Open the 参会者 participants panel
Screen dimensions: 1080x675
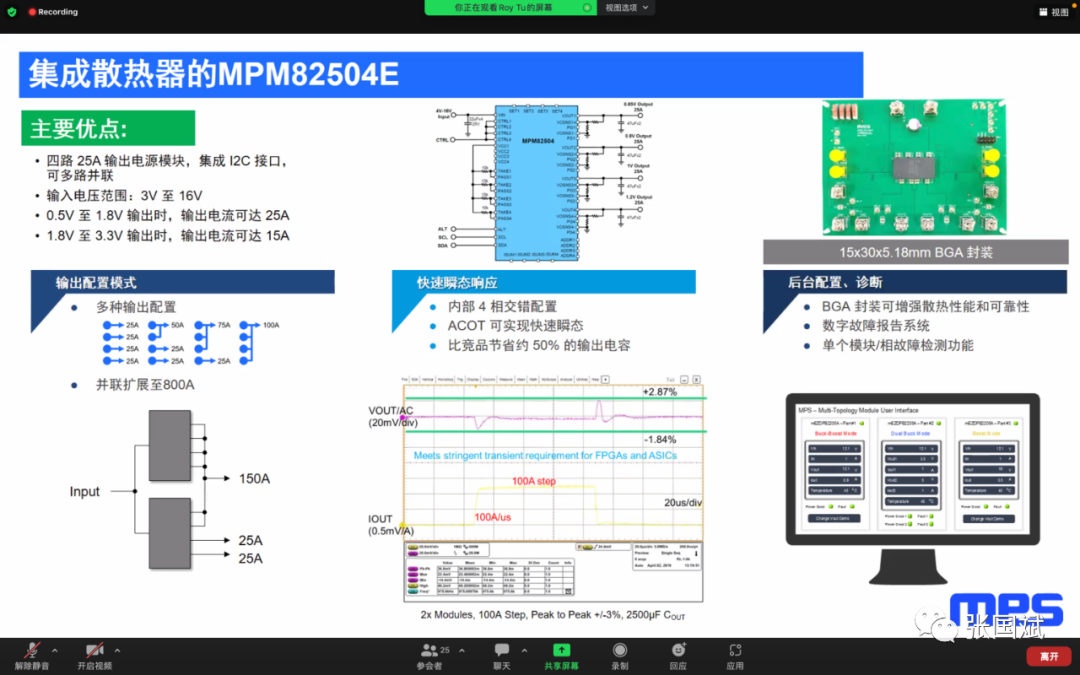[x=429, y=656]
